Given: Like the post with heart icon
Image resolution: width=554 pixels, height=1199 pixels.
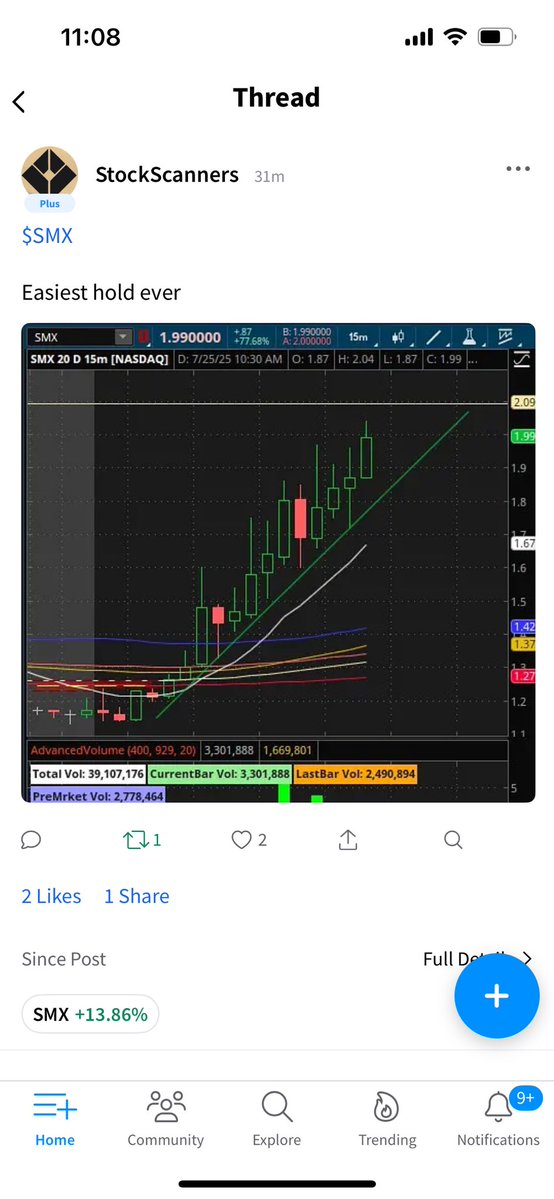Looking at the screenshot, I should (x=241, y=840).
